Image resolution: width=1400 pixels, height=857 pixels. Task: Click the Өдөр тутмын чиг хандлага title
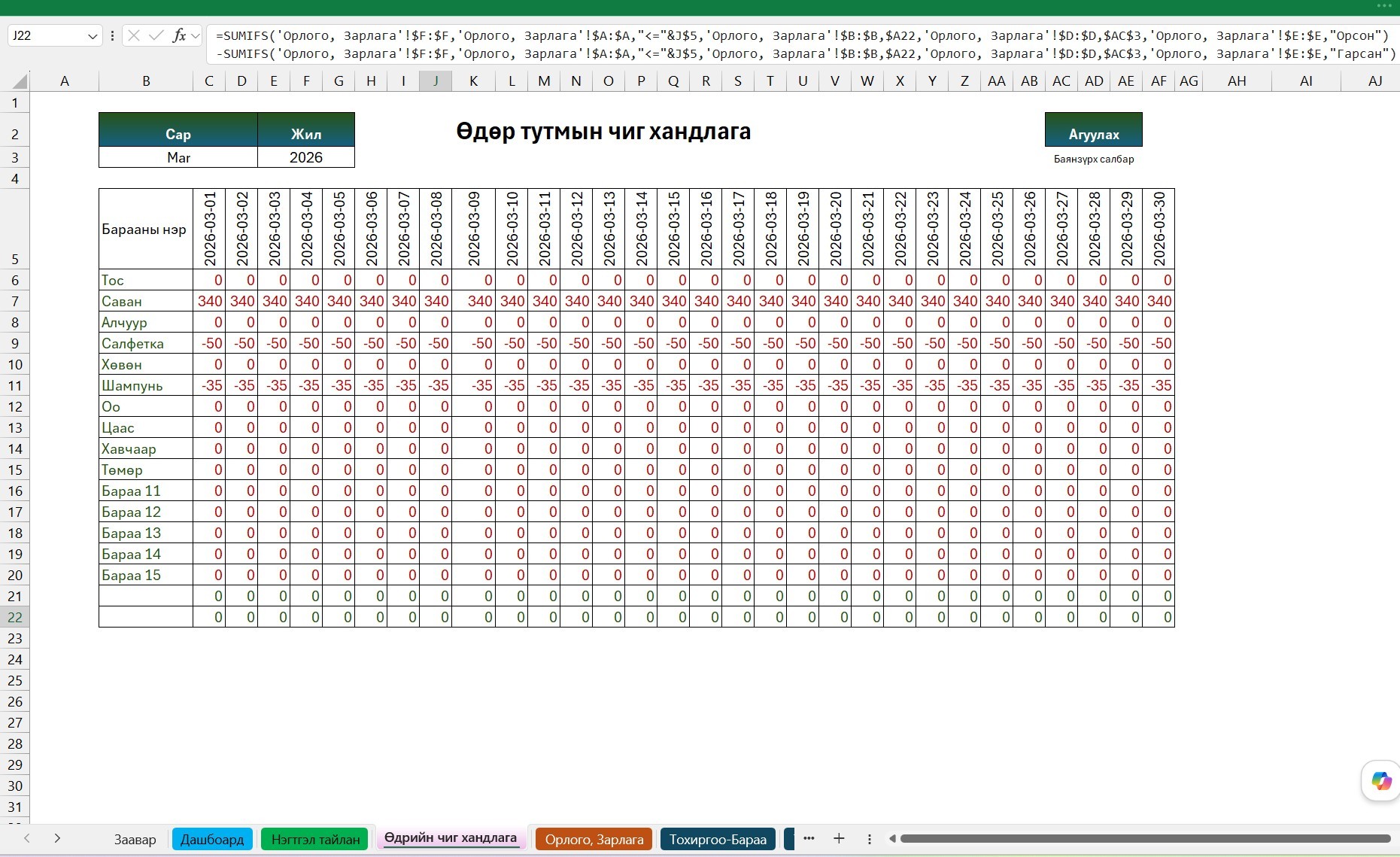(603, 131)
